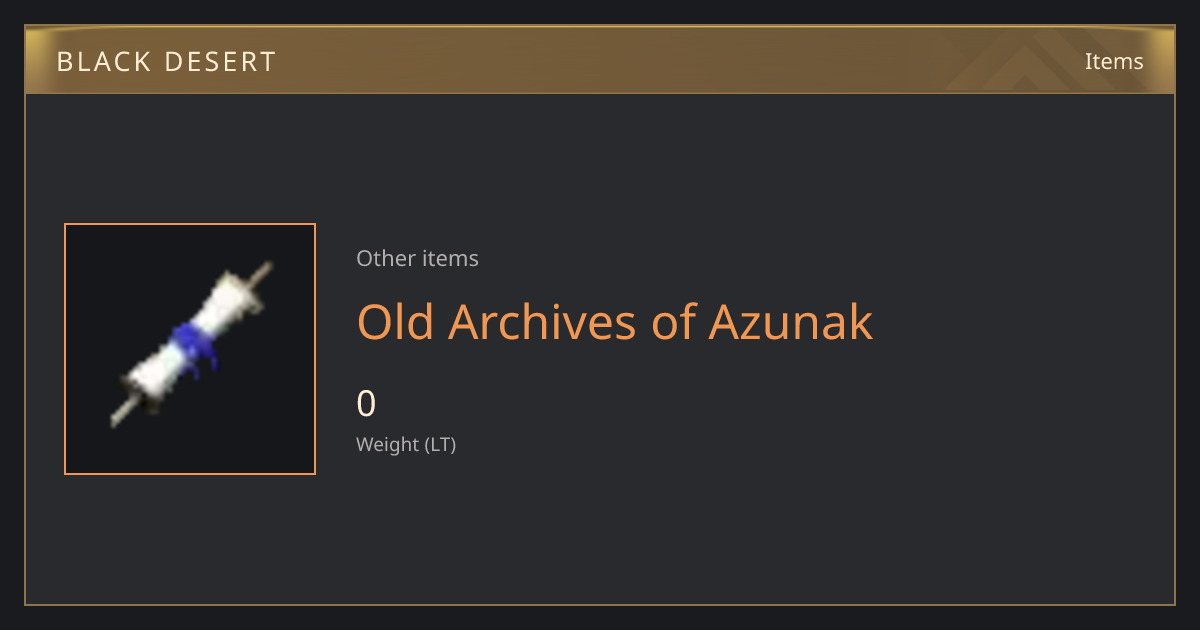Click the Old Archives scroll item icon
The width and height of the screenshot is (1200, 630).
190,349
